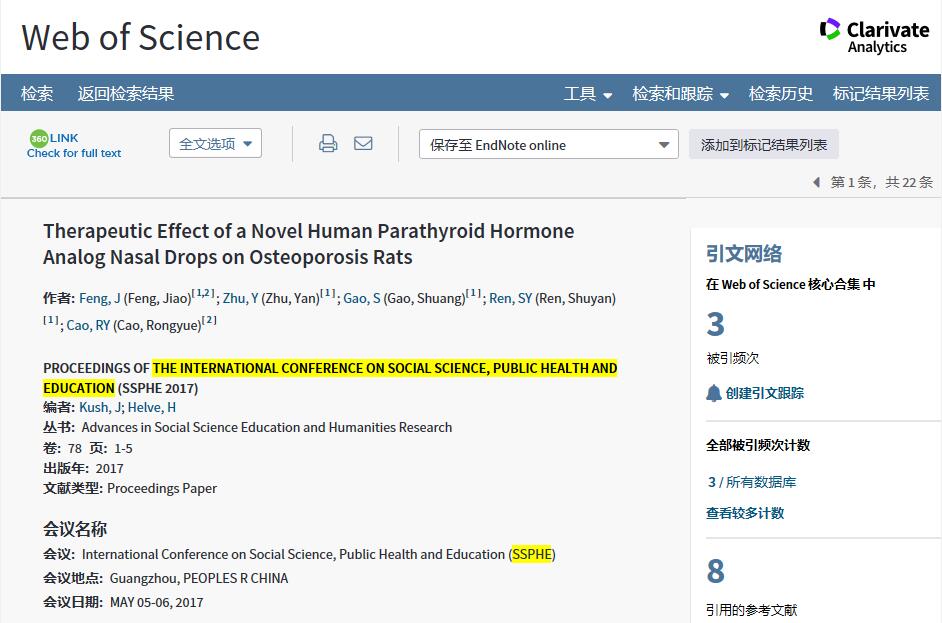Click the Check for full text link
942x623 pixels.
74,153
